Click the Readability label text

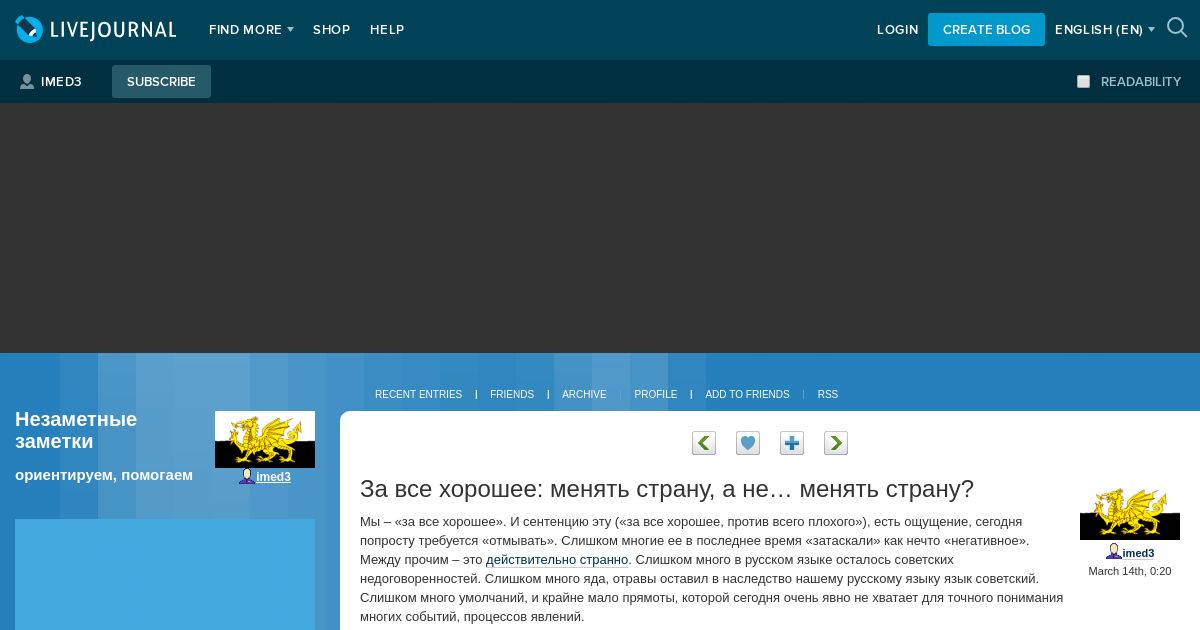1141,82
